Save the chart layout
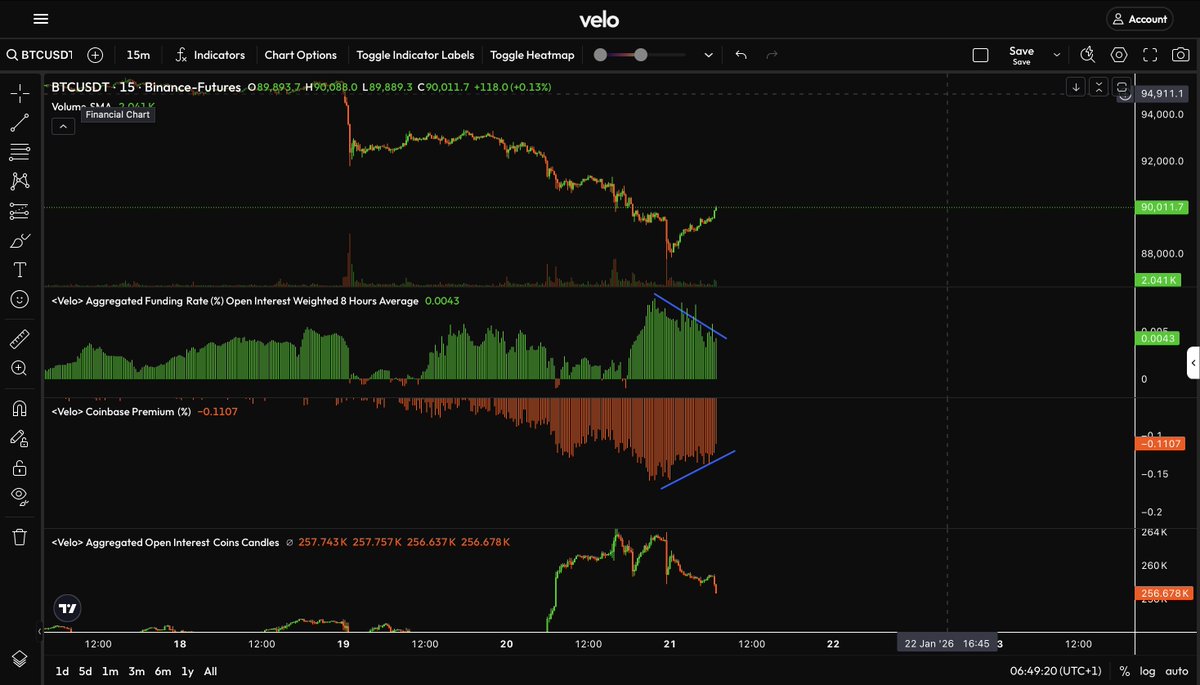This screenshot has width=1200, height=685. [x=1021, y=55]
